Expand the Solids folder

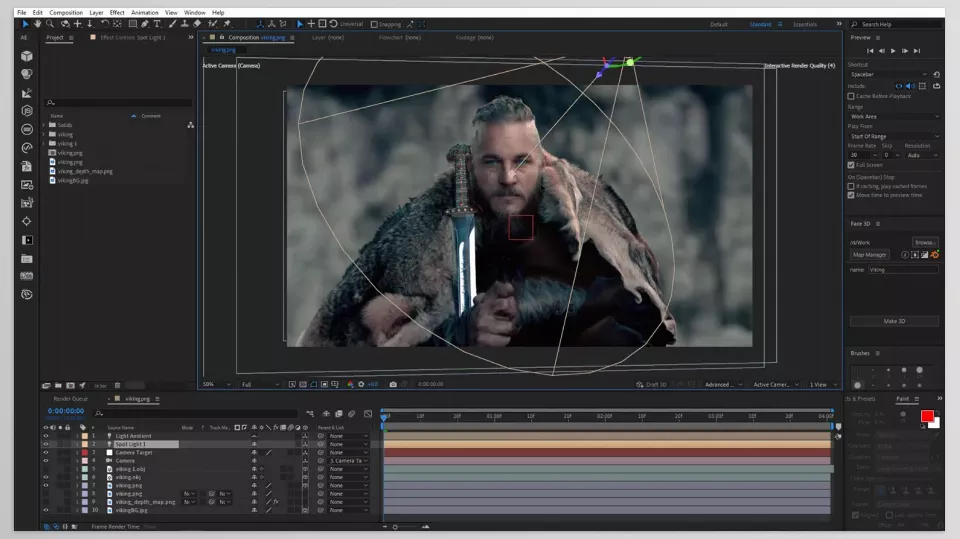(x=44, y=125)
